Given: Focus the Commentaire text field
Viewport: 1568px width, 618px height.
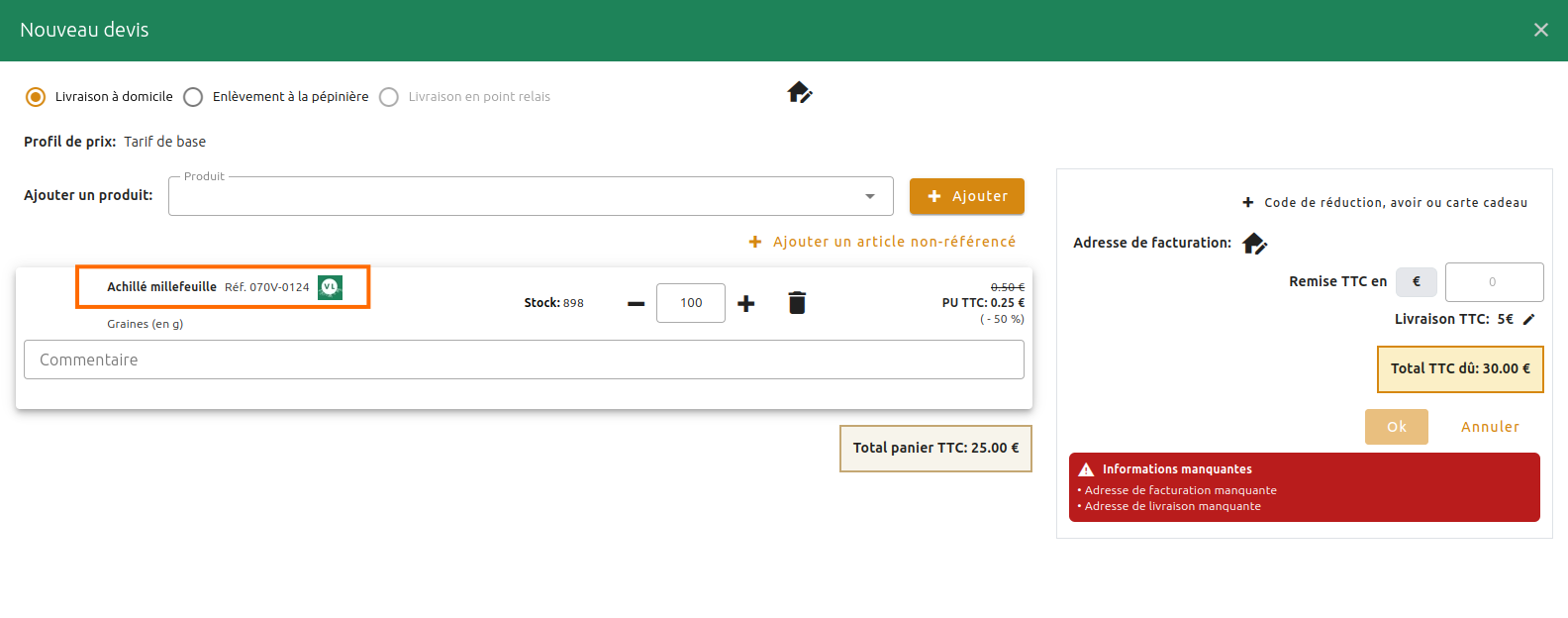Looking at the screenshot, I should (524, 360).
